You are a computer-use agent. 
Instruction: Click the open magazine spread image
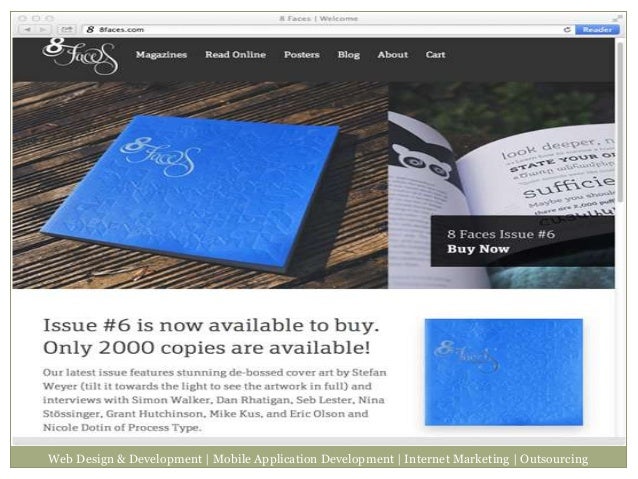point(501,185)
